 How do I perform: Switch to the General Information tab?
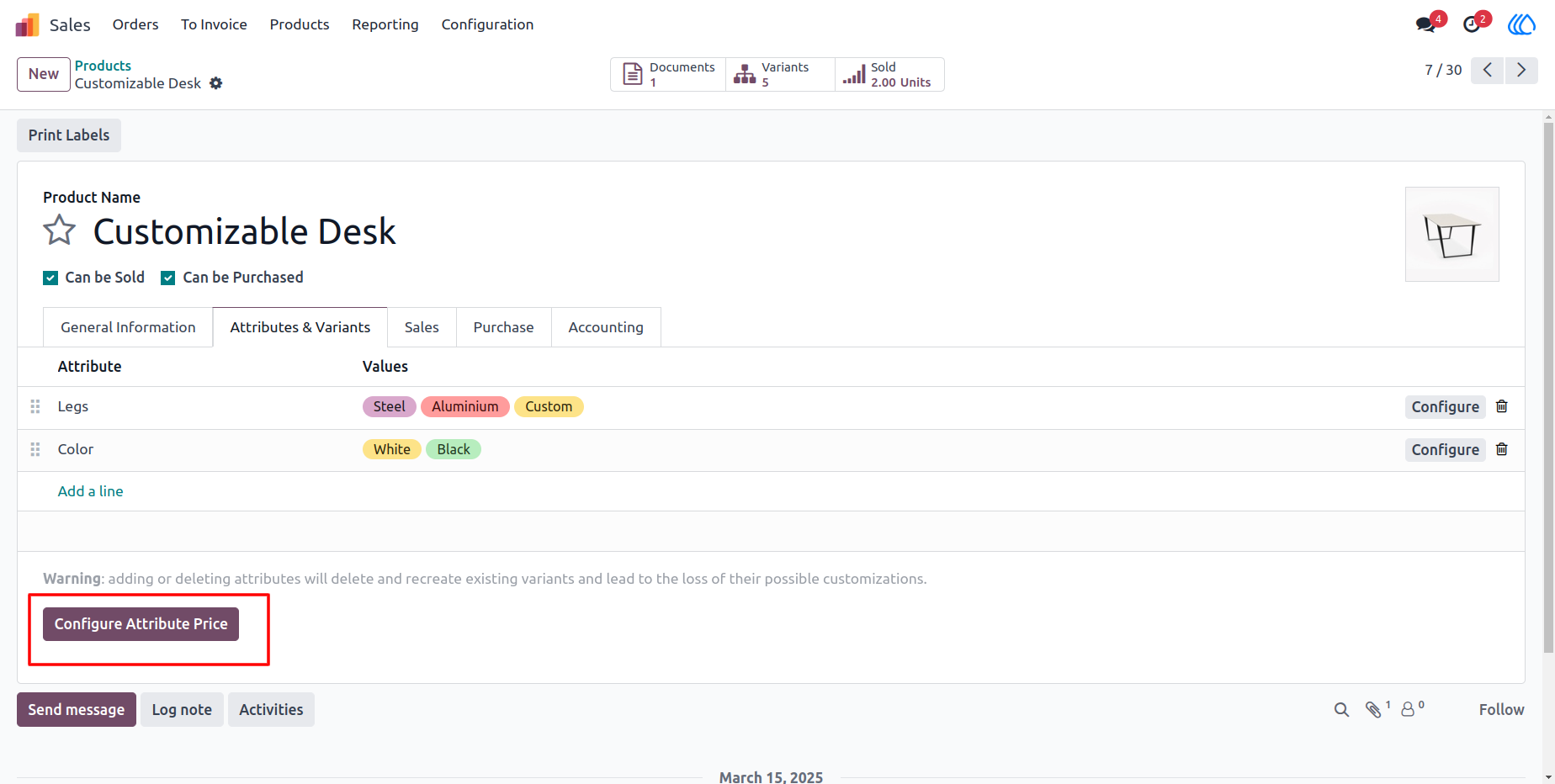(128, 327)
